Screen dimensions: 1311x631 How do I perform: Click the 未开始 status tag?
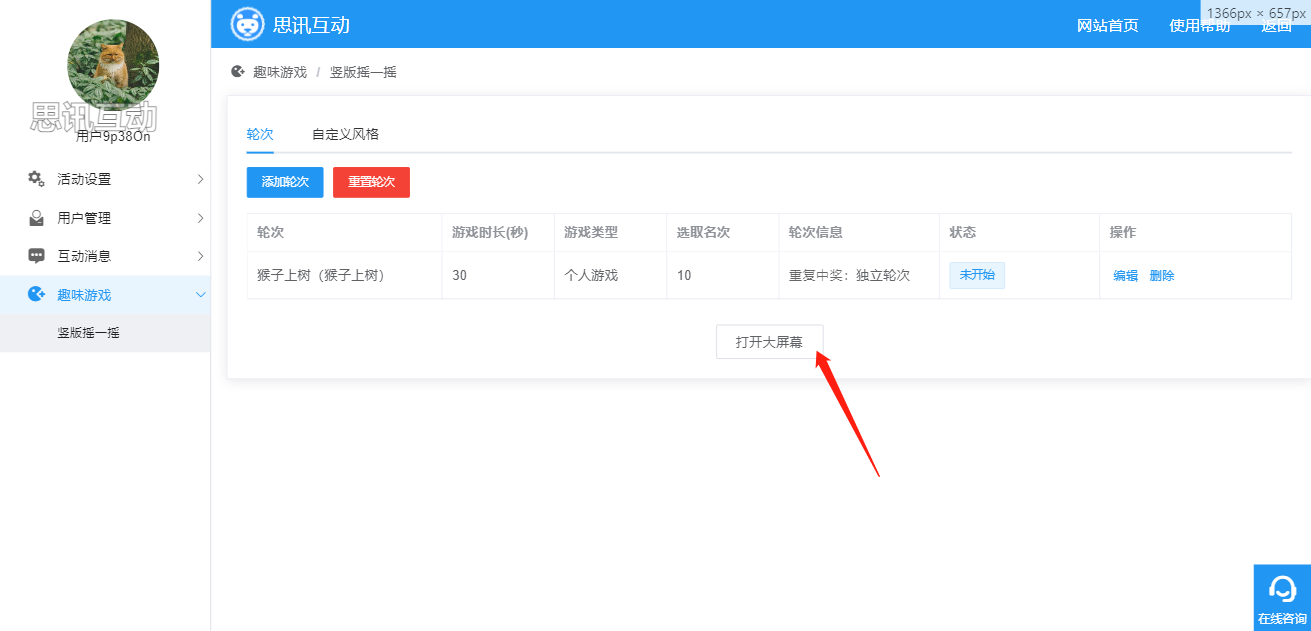[x=977, y=275]
